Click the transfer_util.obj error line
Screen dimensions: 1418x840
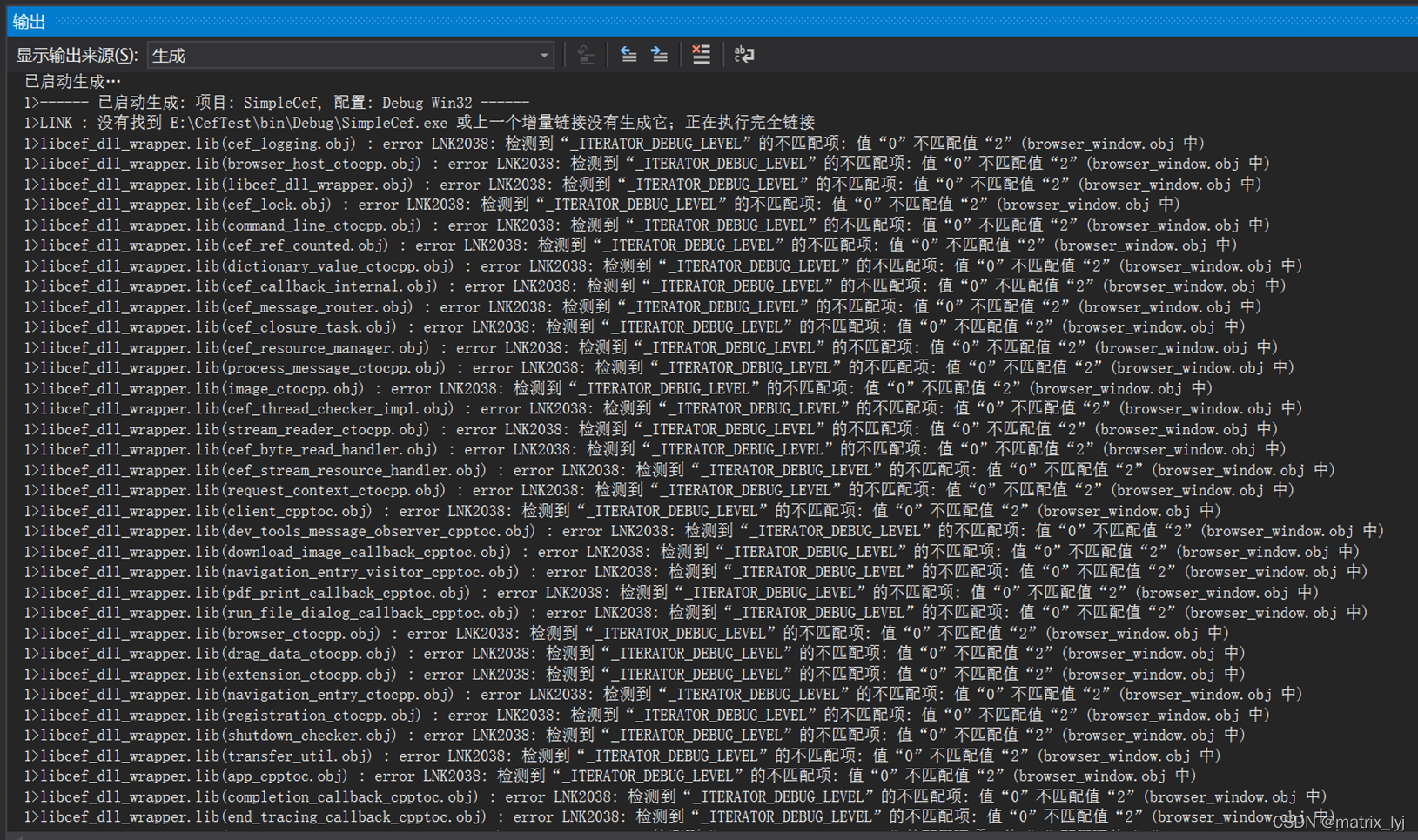click(623, 757)
